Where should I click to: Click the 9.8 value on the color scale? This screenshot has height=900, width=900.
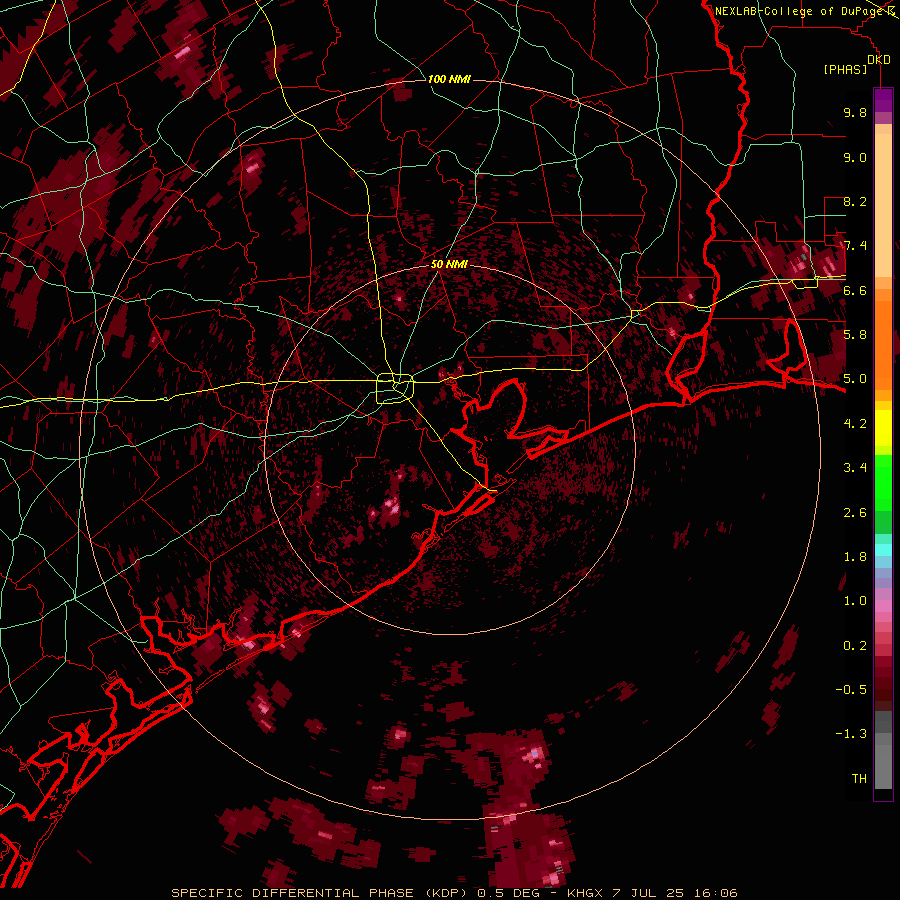[x=855, y=112]
